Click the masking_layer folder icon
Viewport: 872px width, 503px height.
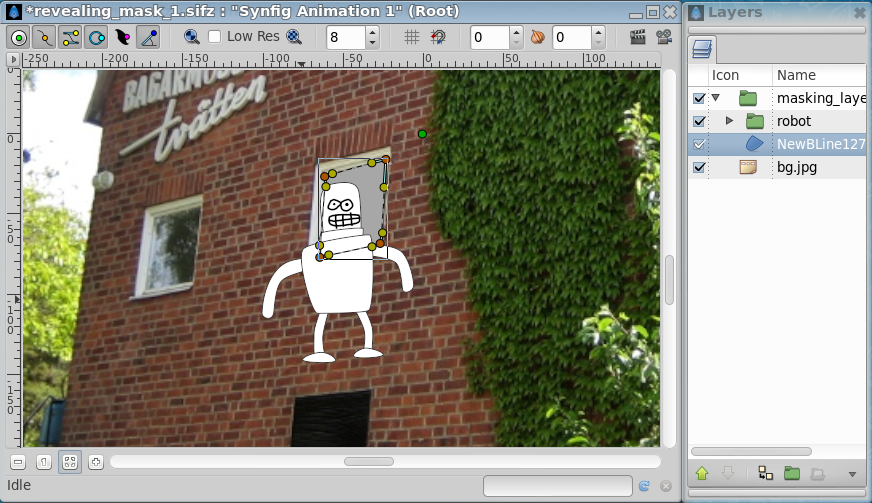[x=748, y=98]
